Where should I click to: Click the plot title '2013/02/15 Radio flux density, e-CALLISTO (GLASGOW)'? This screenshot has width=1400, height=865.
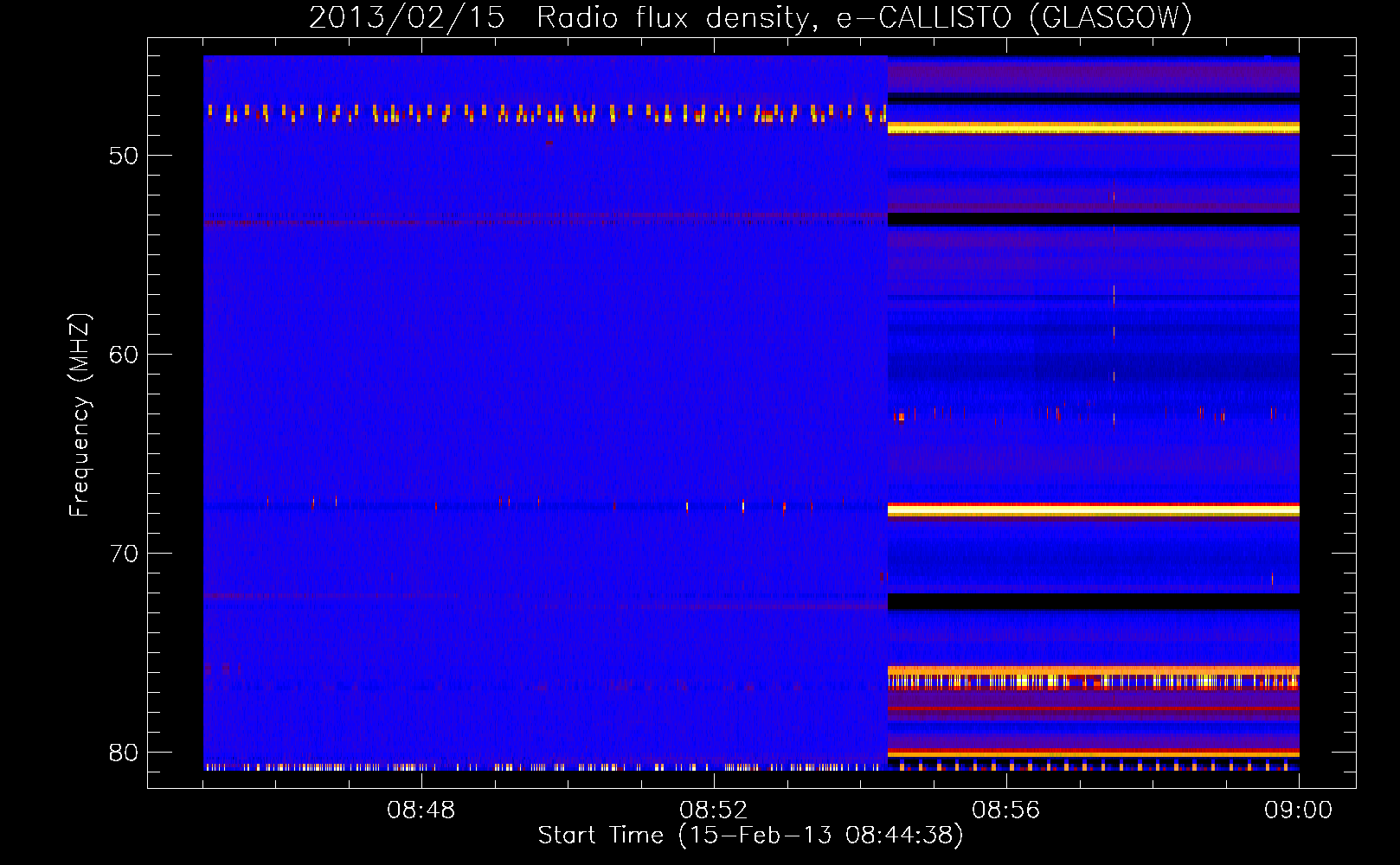tap(750, 17)
